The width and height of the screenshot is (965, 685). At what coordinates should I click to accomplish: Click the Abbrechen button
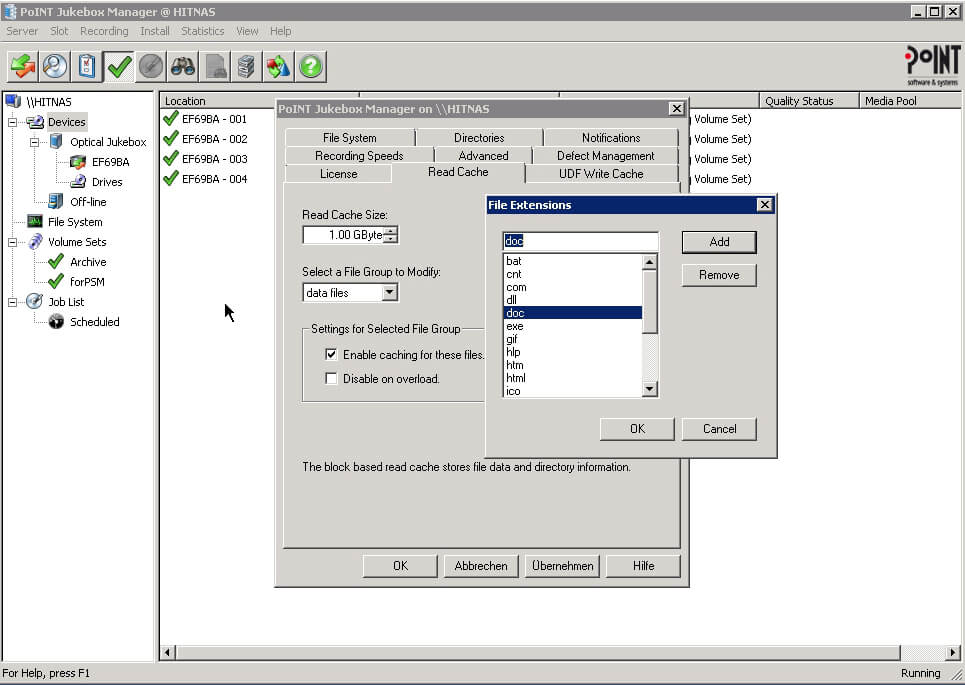(x=481, y=566)
